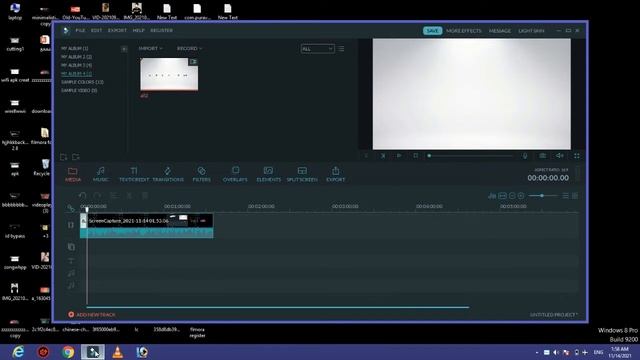Click fullscreen preview icon
Image resolution: width=640 pixels, height=360 pixels.
(577, 156)
